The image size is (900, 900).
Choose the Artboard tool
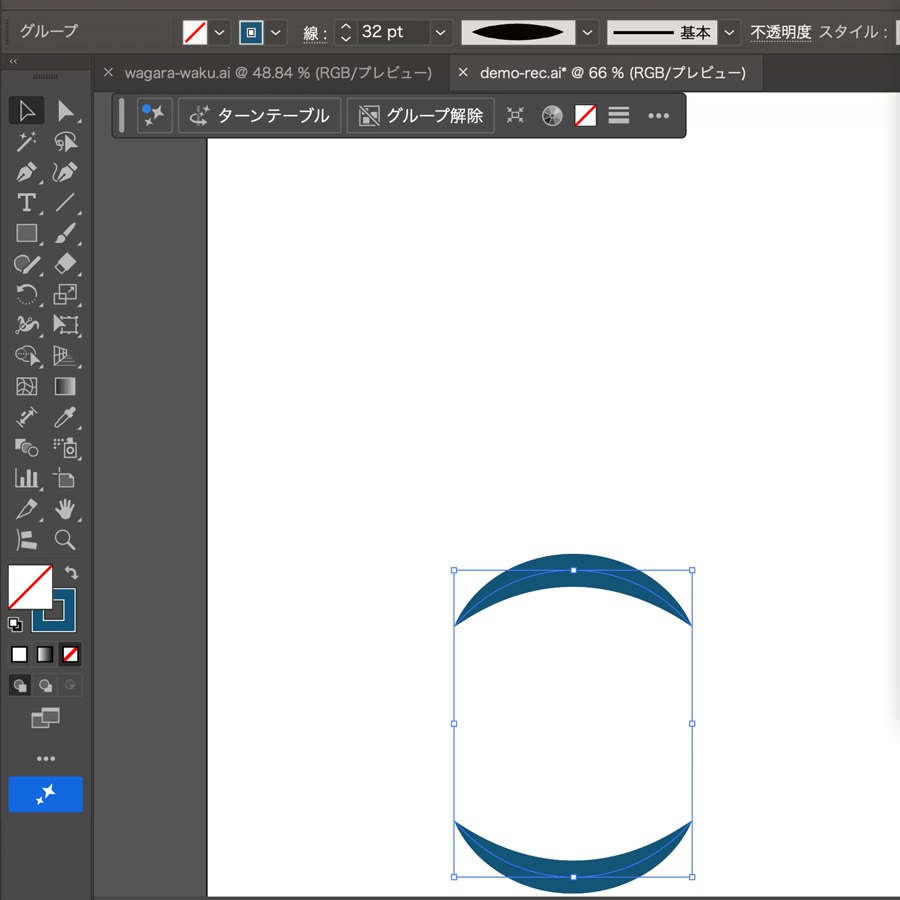(64, 478)
